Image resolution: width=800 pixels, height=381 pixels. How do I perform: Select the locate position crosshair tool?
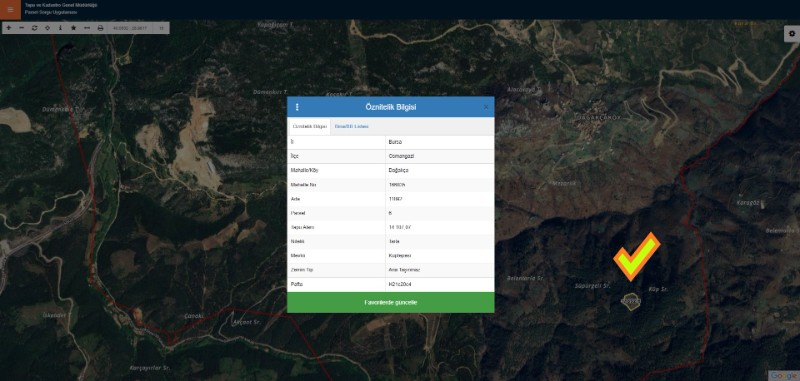pos(47,28)
